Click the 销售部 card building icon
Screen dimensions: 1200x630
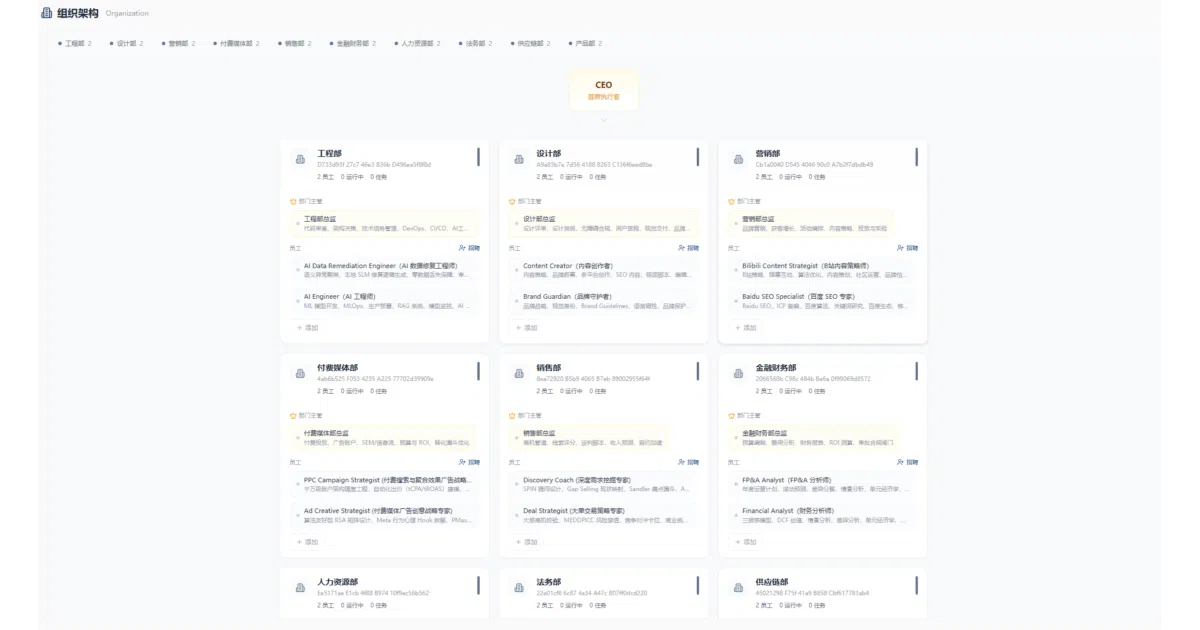point(518,373)
